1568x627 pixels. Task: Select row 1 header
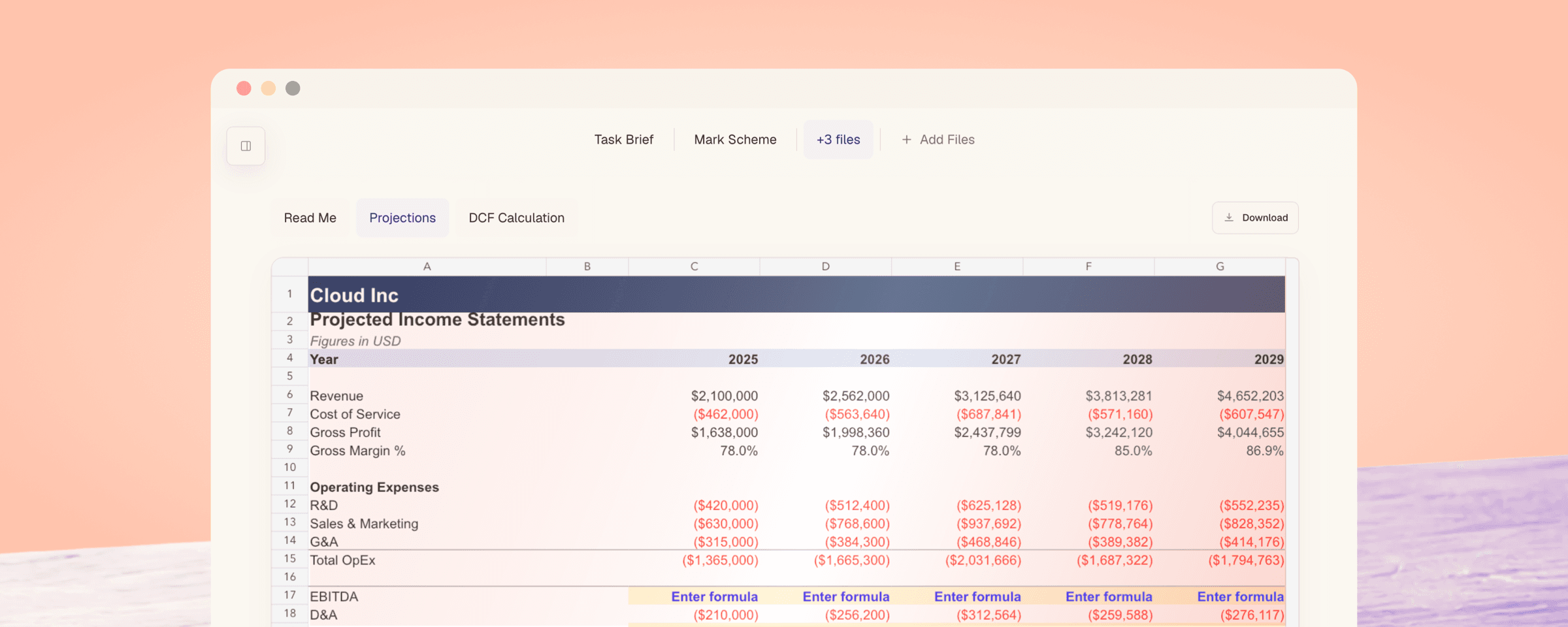point(289,294)
